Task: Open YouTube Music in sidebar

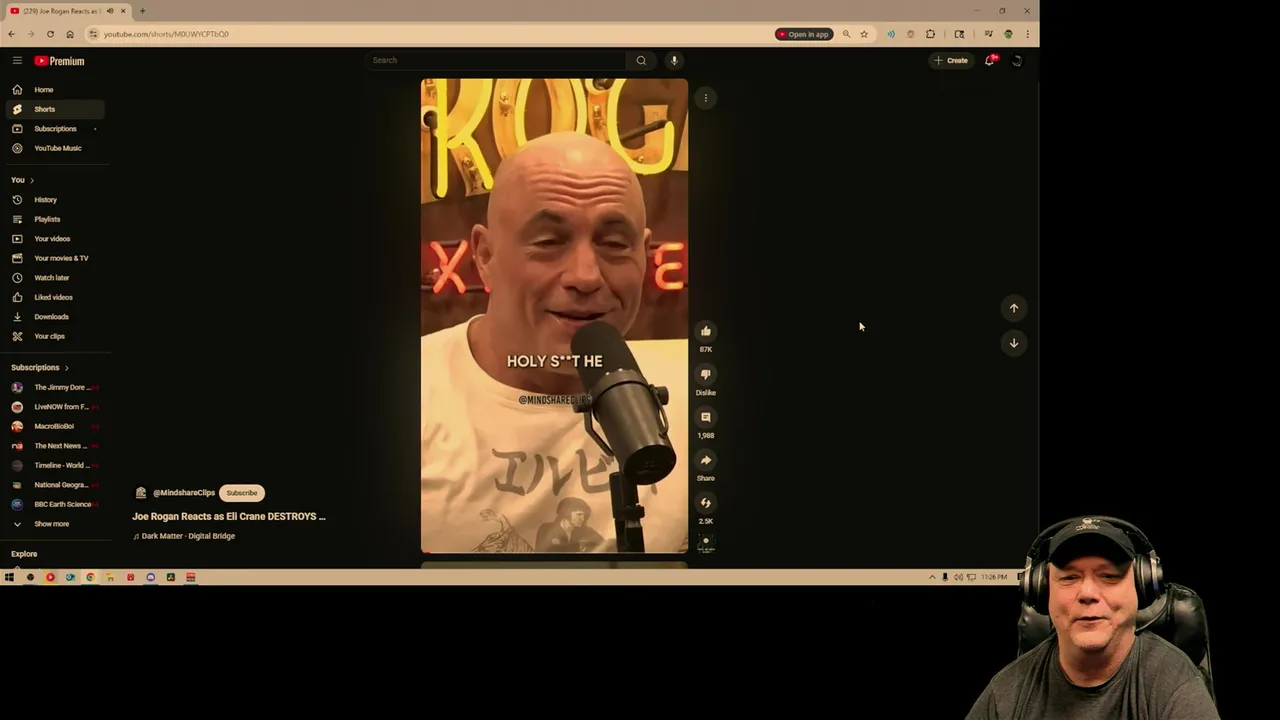Action: tap(55, 148)
